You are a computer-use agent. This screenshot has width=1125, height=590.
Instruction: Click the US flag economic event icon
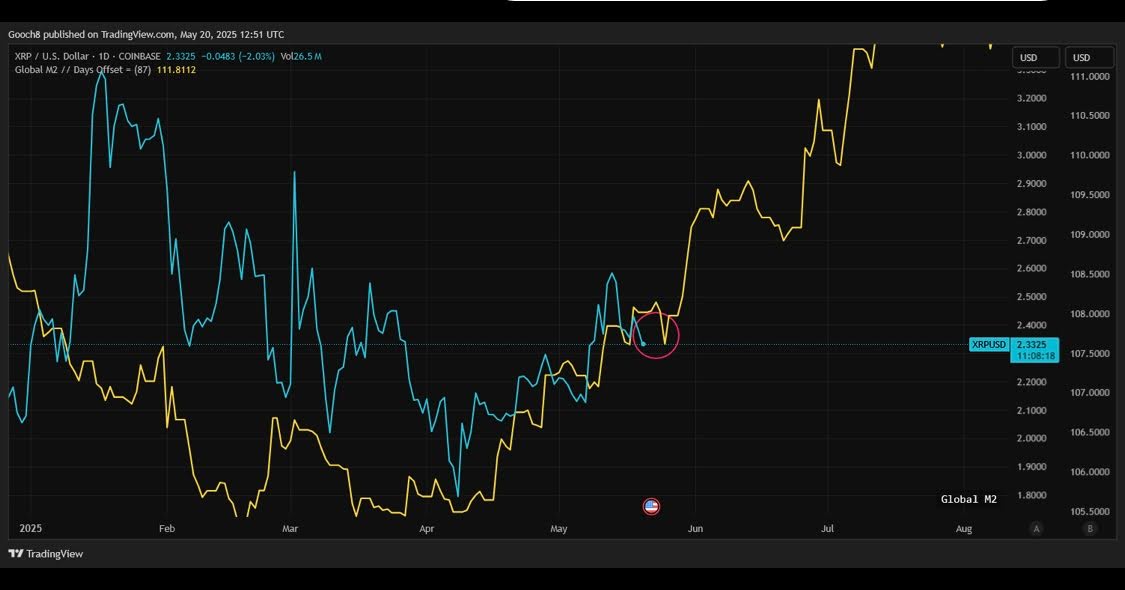click(x=651, y=507)
